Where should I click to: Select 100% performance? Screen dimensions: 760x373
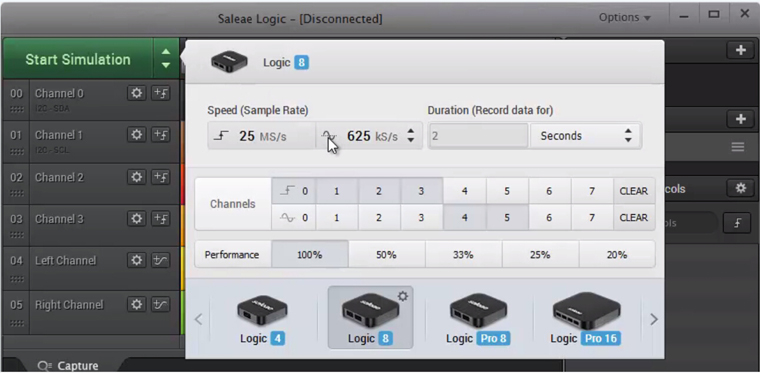(310, 254)
